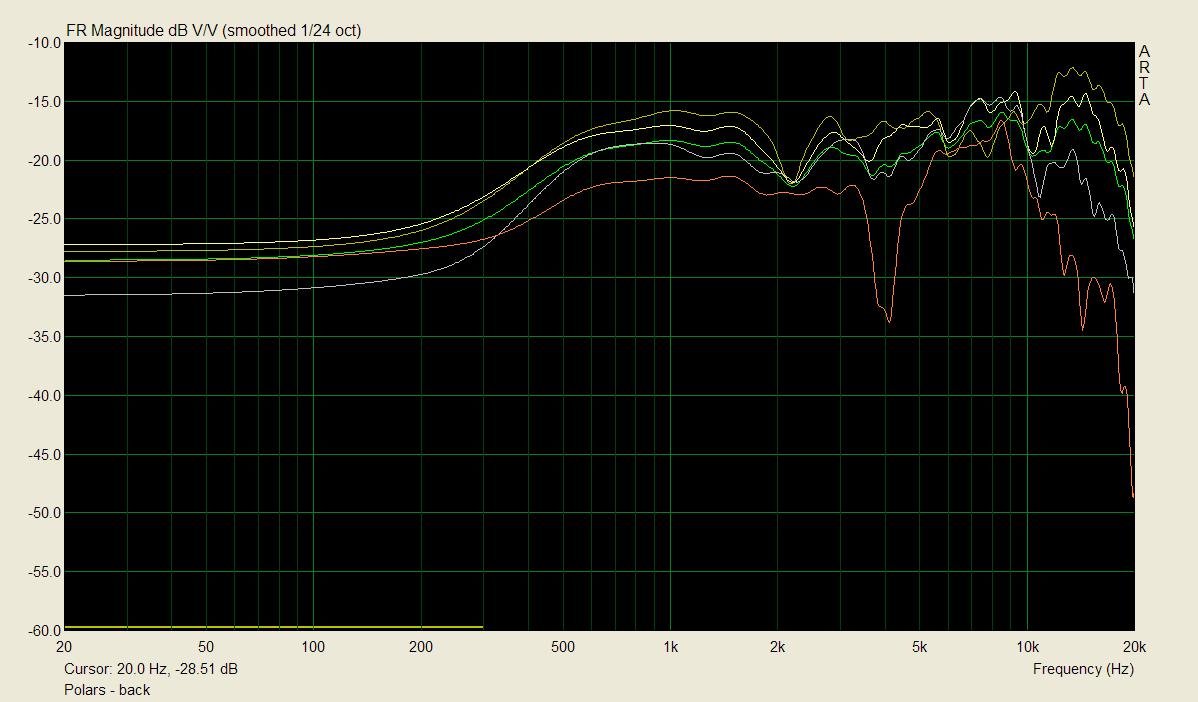Viewport: 1198px width, 702px height.
Task: Click the 'Polars - back' label
Action: (107, 690)
